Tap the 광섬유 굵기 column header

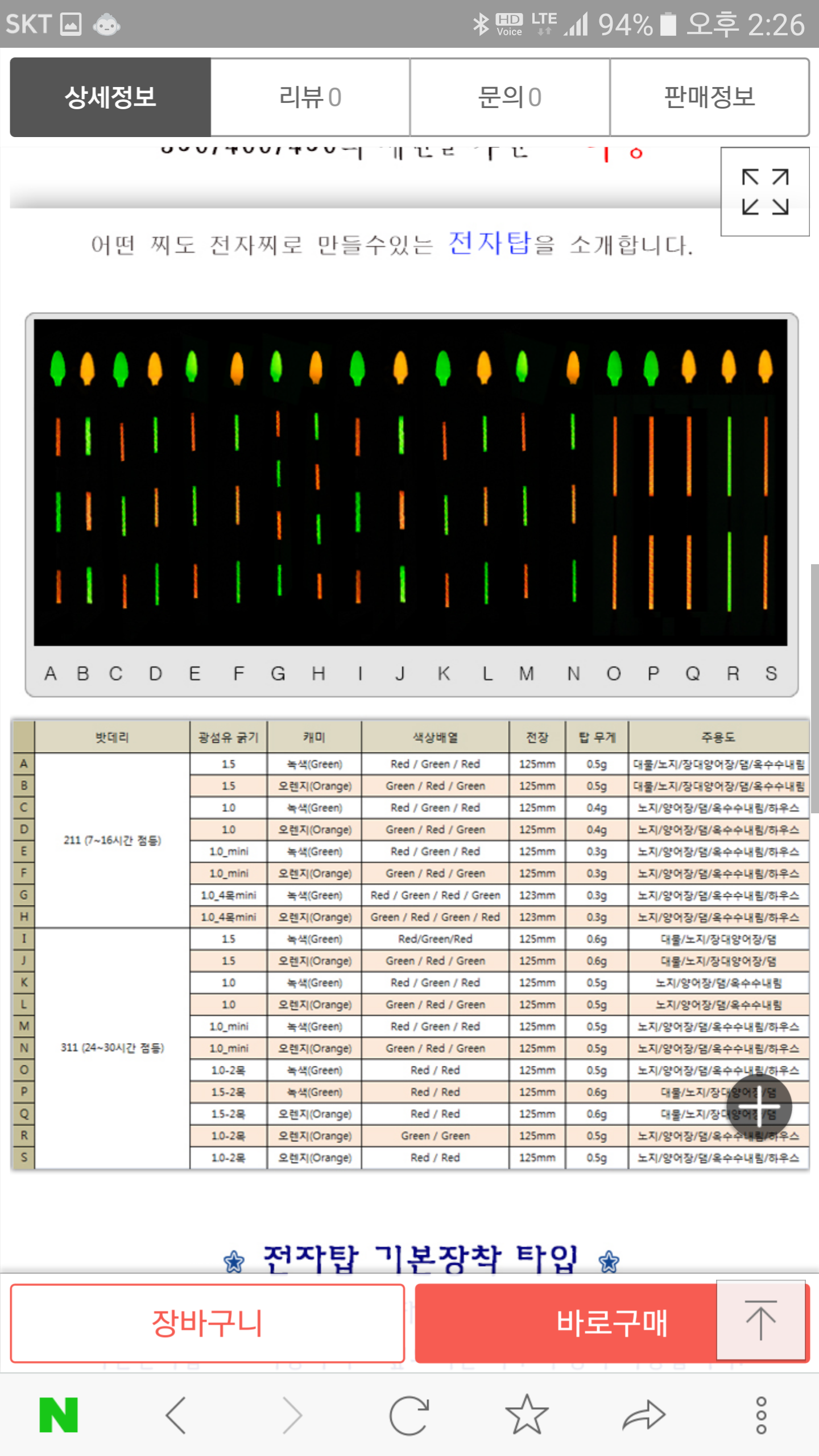[x=228, y=737]
